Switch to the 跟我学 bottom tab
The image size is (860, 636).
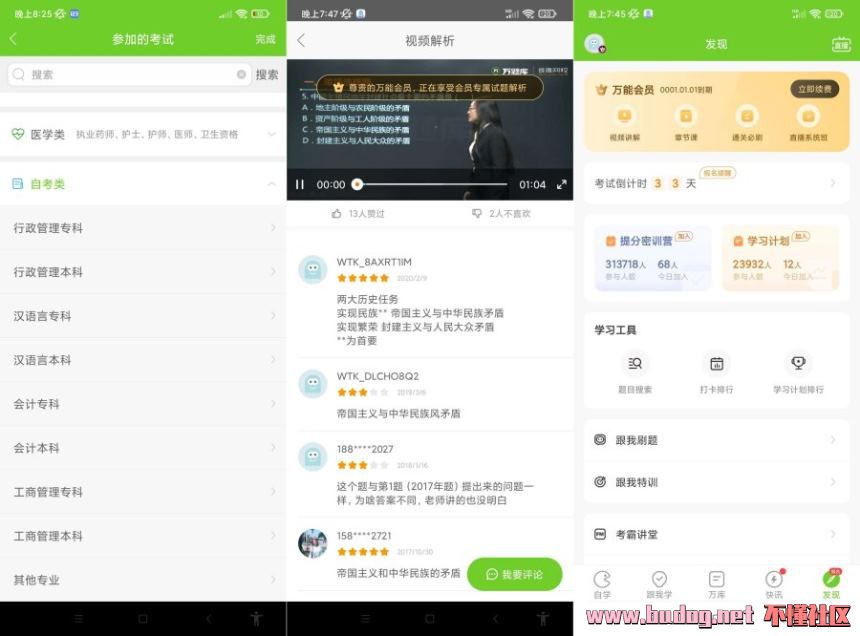click(x=659, y=584)
